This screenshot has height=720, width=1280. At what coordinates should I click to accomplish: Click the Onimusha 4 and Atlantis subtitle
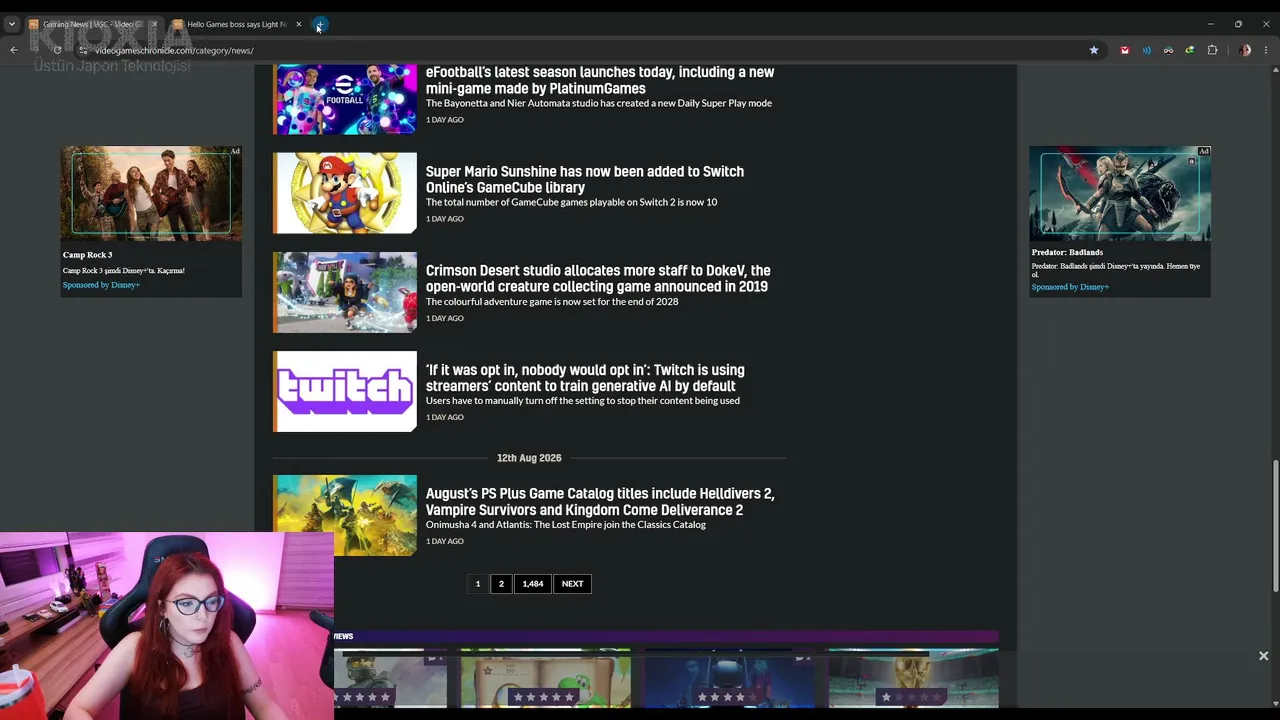[x=566, y=525]
